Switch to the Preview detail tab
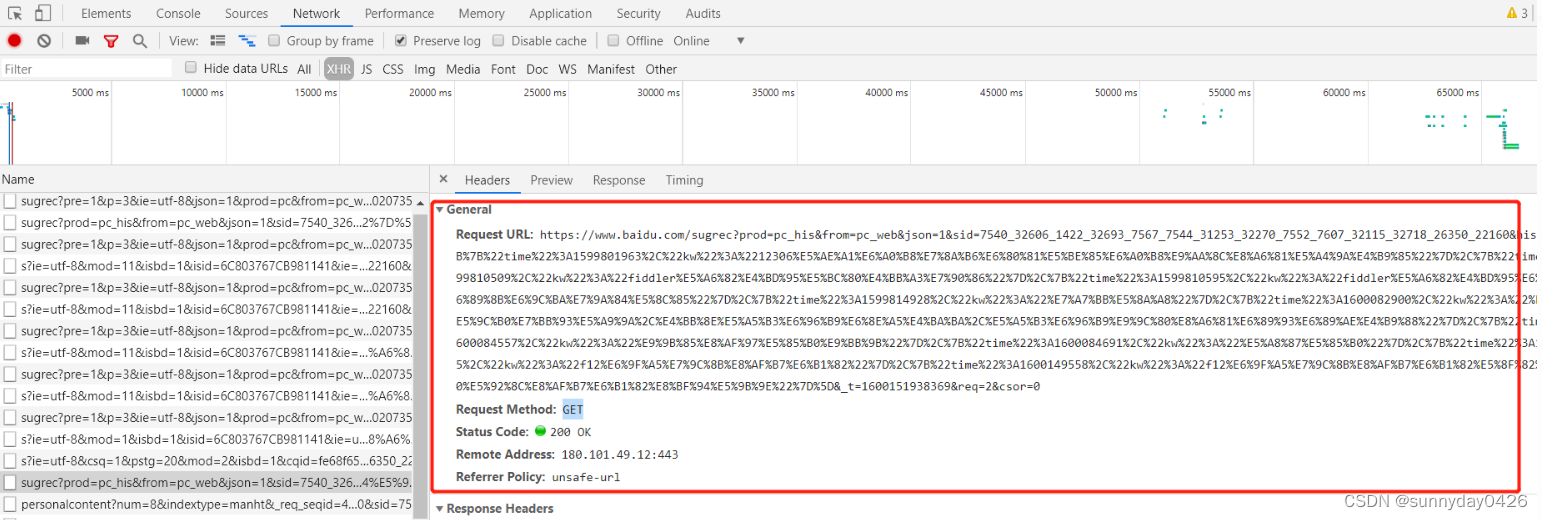 coord(551,180)
